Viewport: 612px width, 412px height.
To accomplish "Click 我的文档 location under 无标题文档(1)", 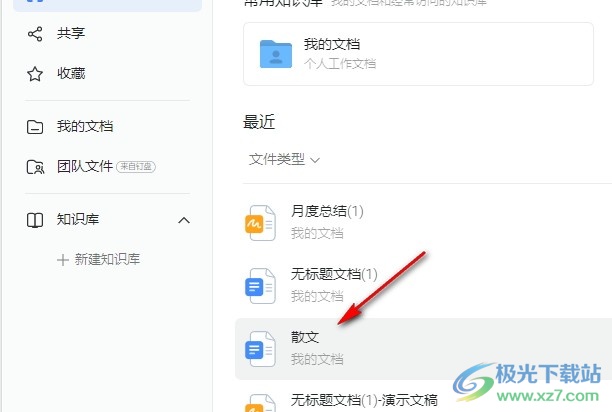I will [317, 297].
